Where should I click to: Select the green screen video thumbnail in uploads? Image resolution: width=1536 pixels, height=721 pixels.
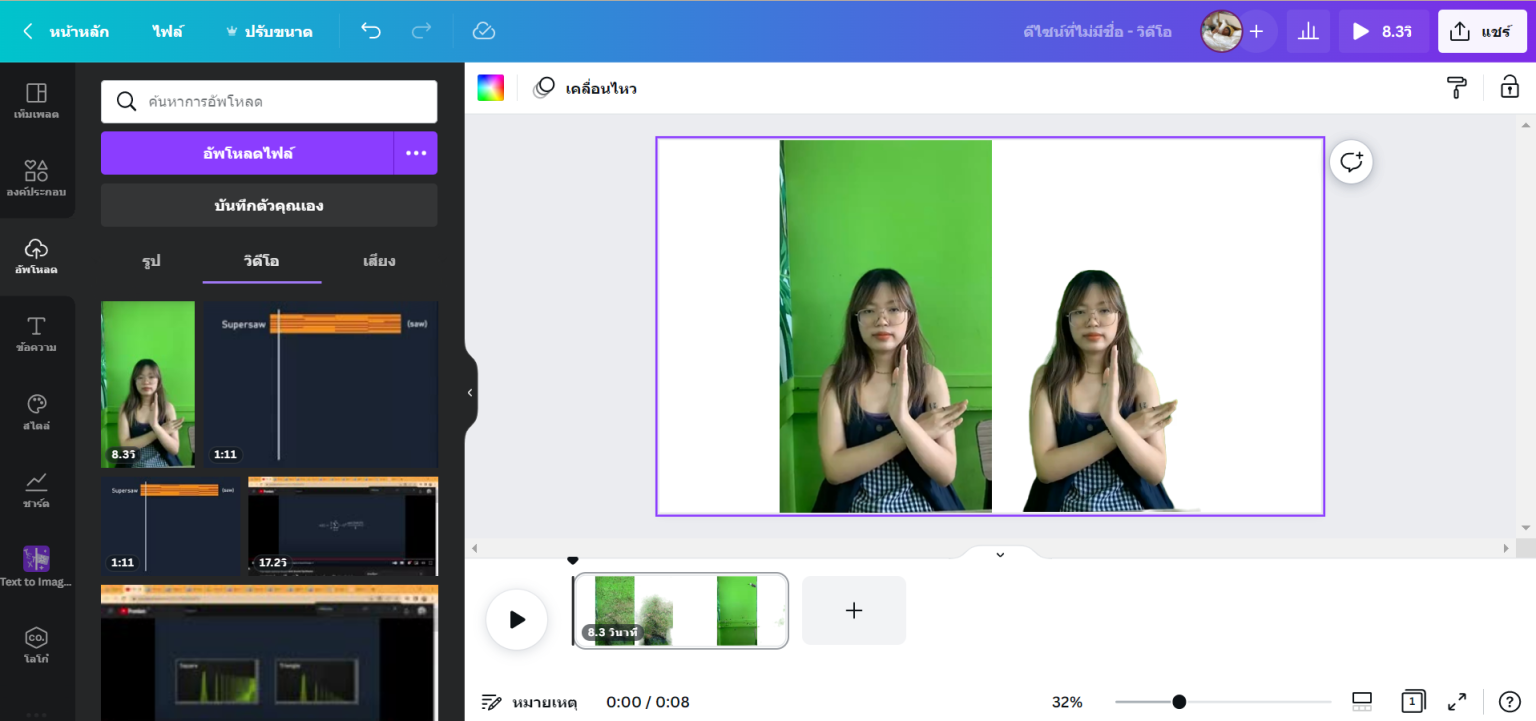[147, 384]
